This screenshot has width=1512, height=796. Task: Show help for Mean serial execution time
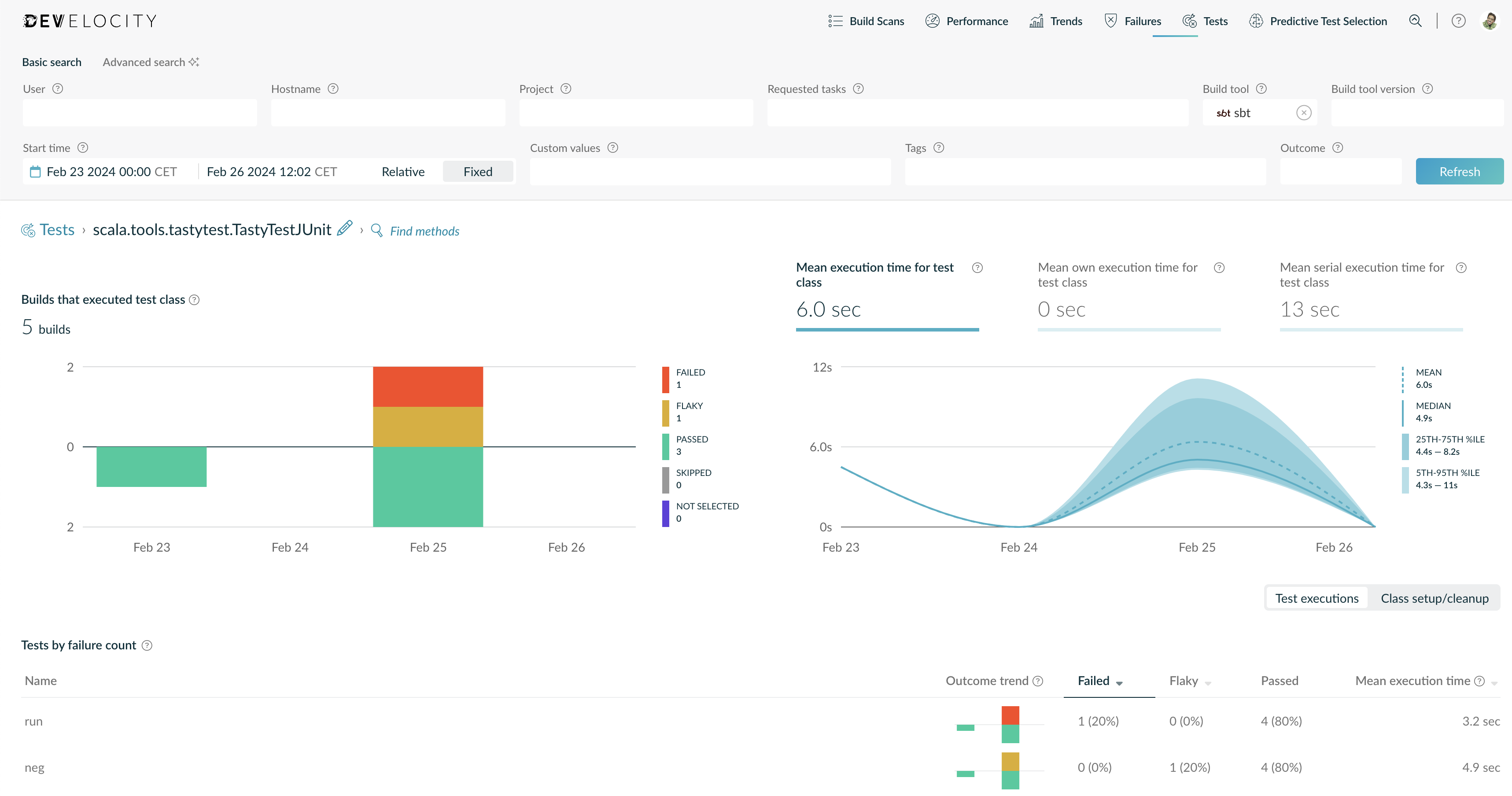1461,268
